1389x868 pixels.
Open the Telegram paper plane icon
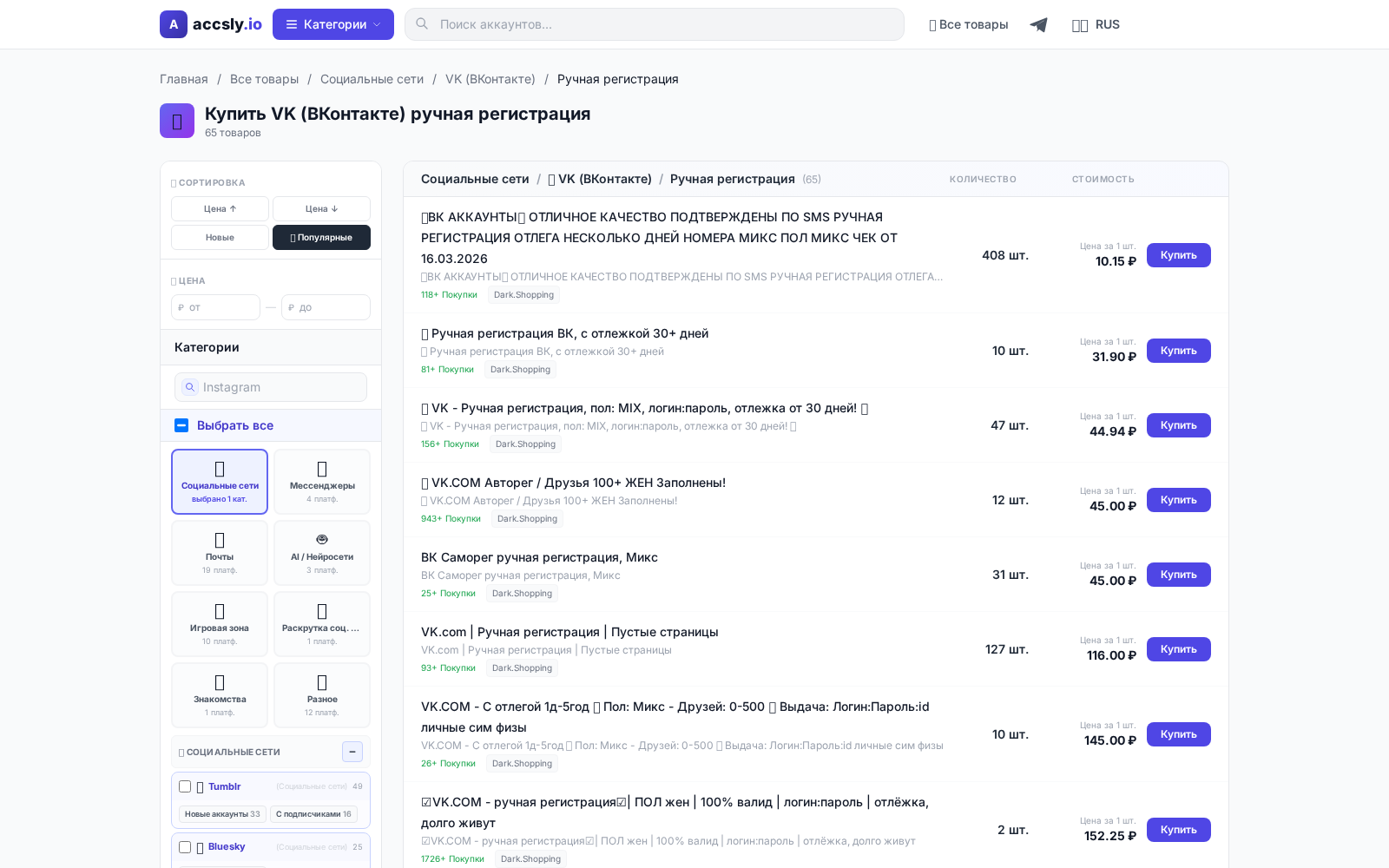[x=1038, y=24]
